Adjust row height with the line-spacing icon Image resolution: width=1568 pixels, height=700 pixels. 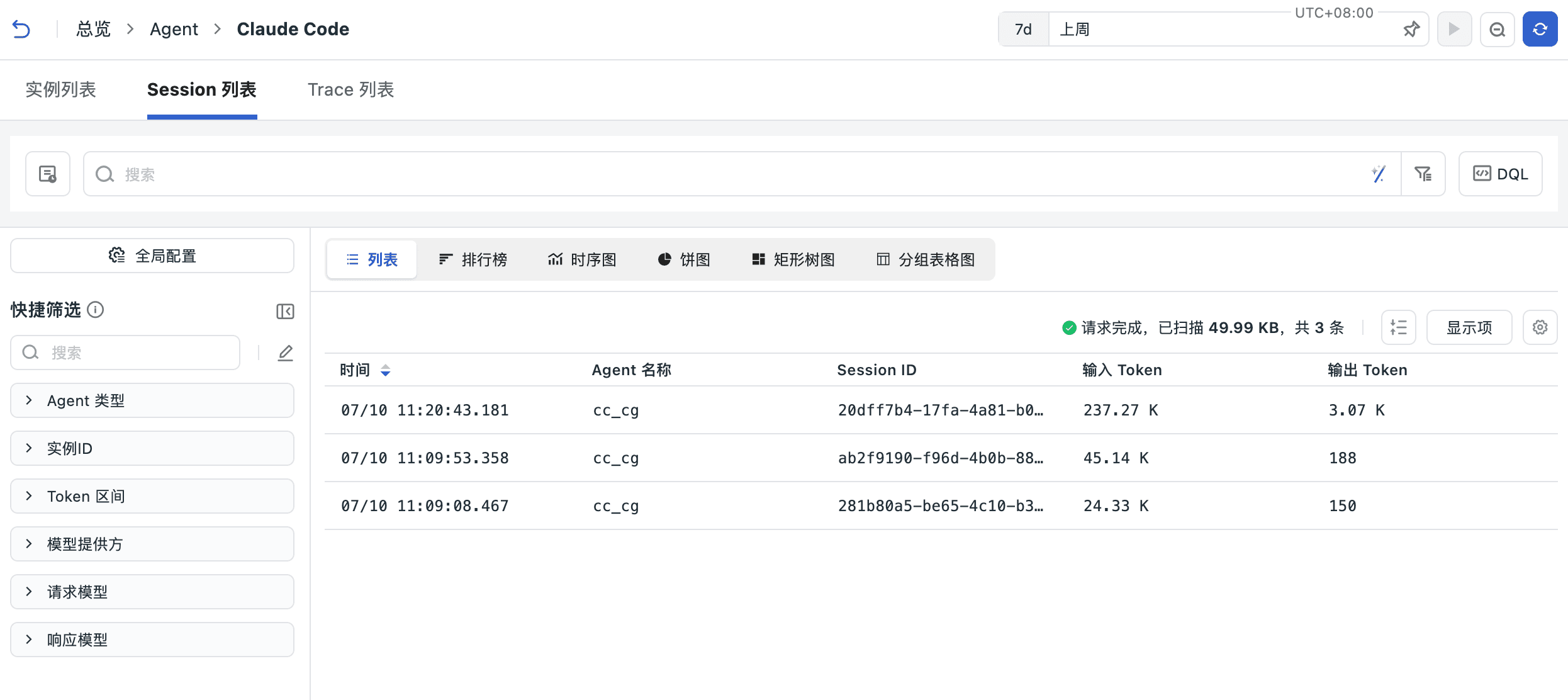1398,327
